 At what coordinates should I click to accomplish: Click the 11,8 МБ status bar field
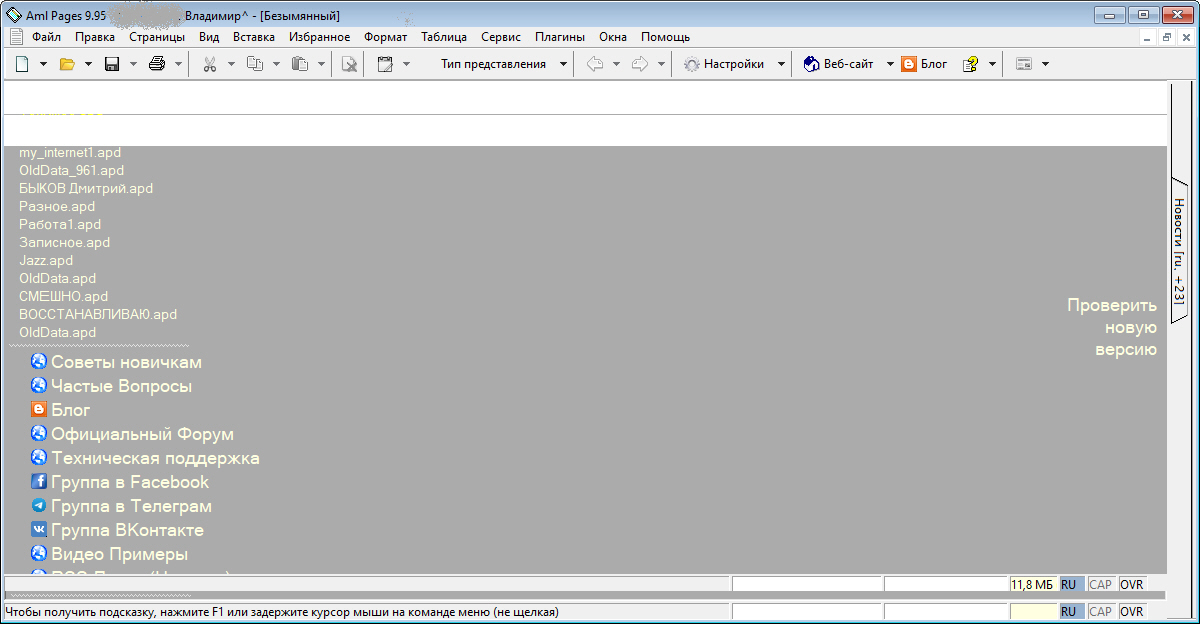(1033, 585)
